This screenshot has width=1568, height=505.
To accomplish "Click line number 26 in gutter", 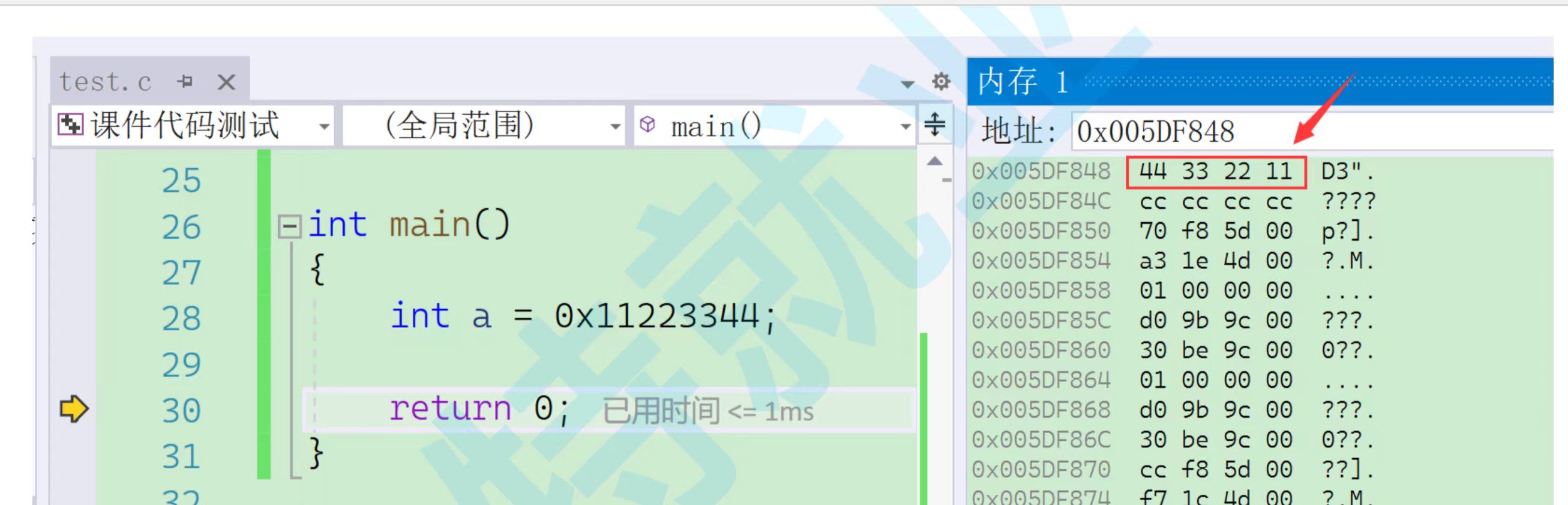I will 181,226.
